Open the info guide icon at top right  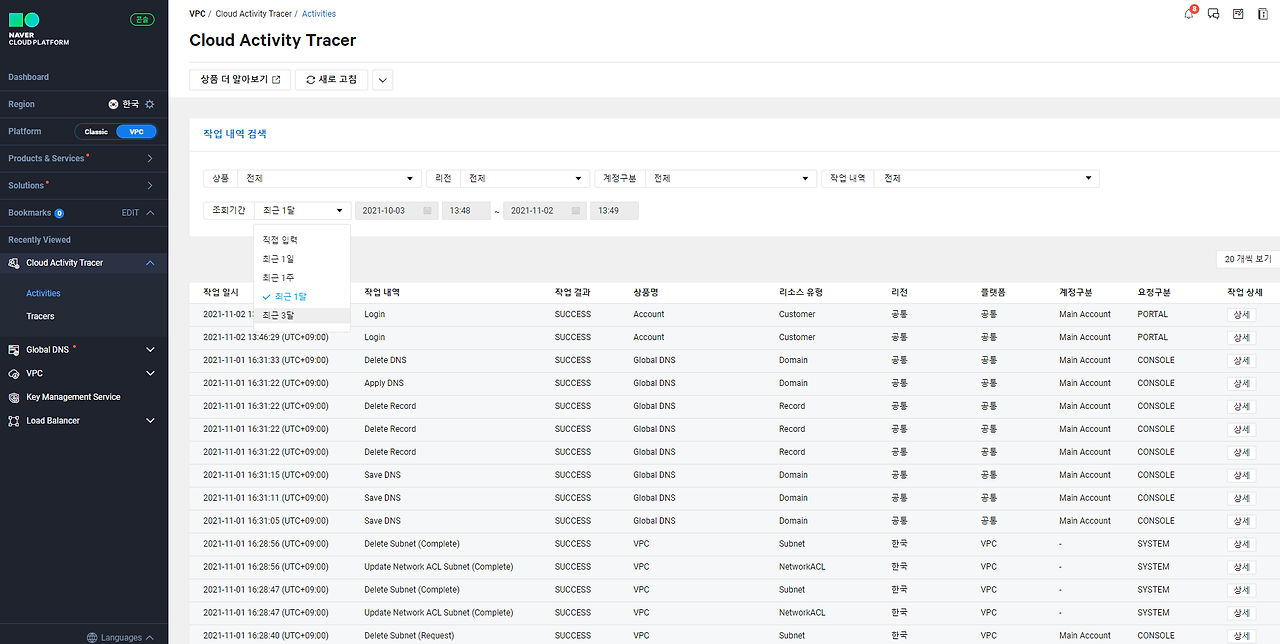click(x=1263, y=14)
